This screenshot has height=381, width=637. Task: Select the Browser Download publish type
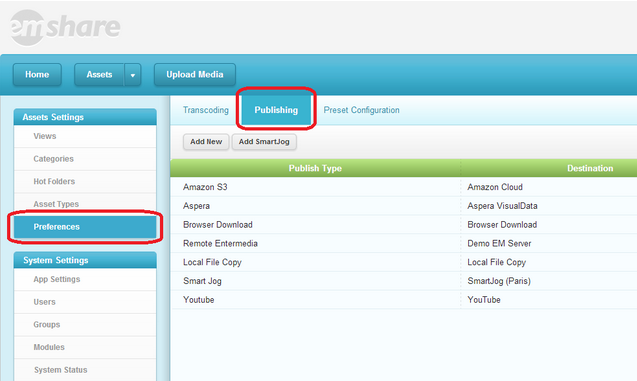point(218,225)
